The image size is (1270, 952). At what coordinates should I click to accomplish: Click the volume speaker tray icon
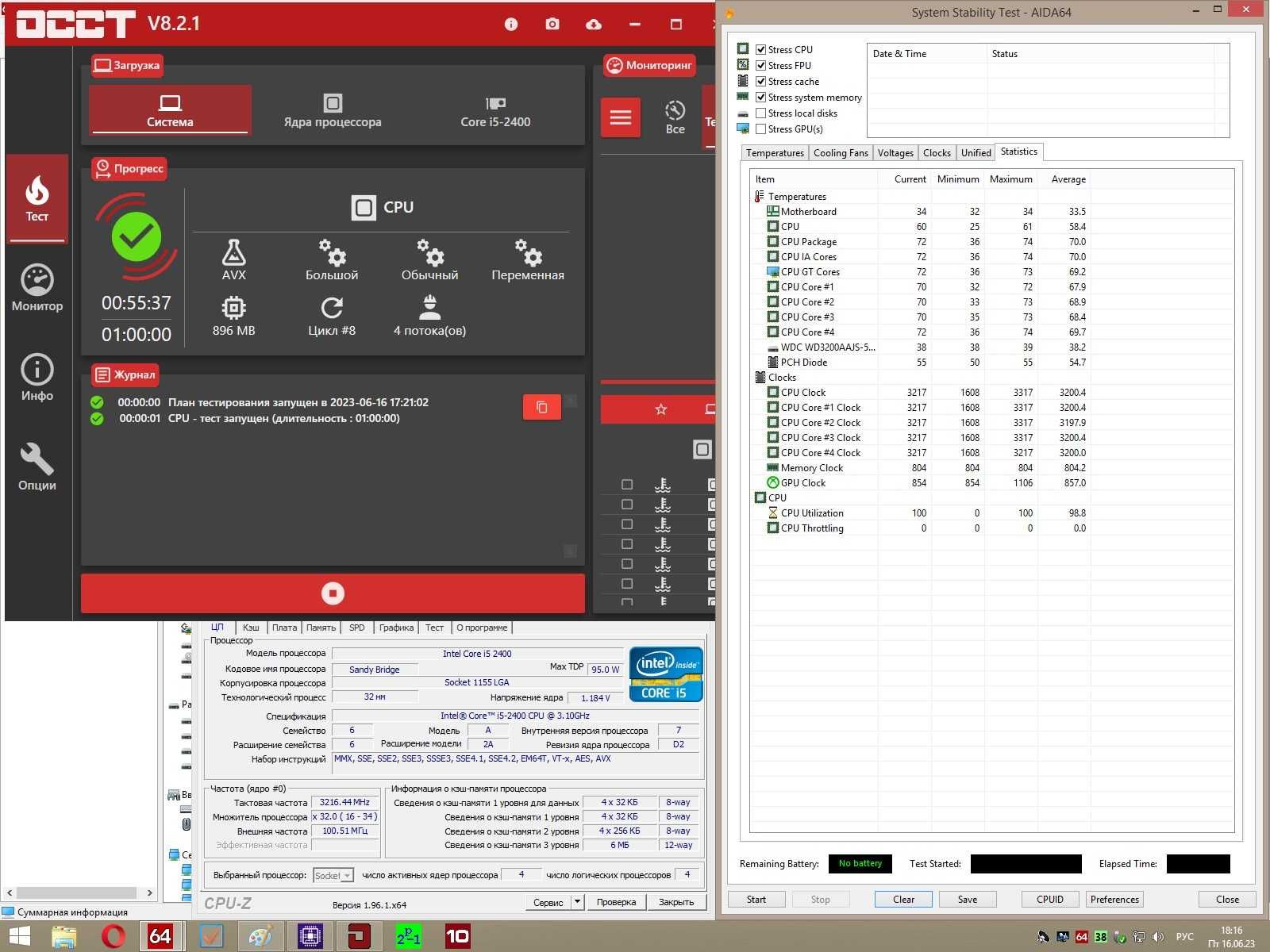1158,937
